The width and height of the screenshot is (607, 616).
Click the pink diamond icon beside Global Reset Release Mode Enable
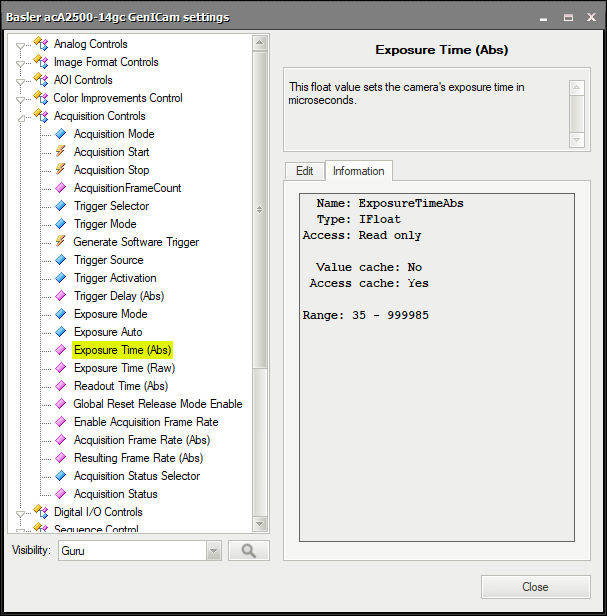click(61, 404)
